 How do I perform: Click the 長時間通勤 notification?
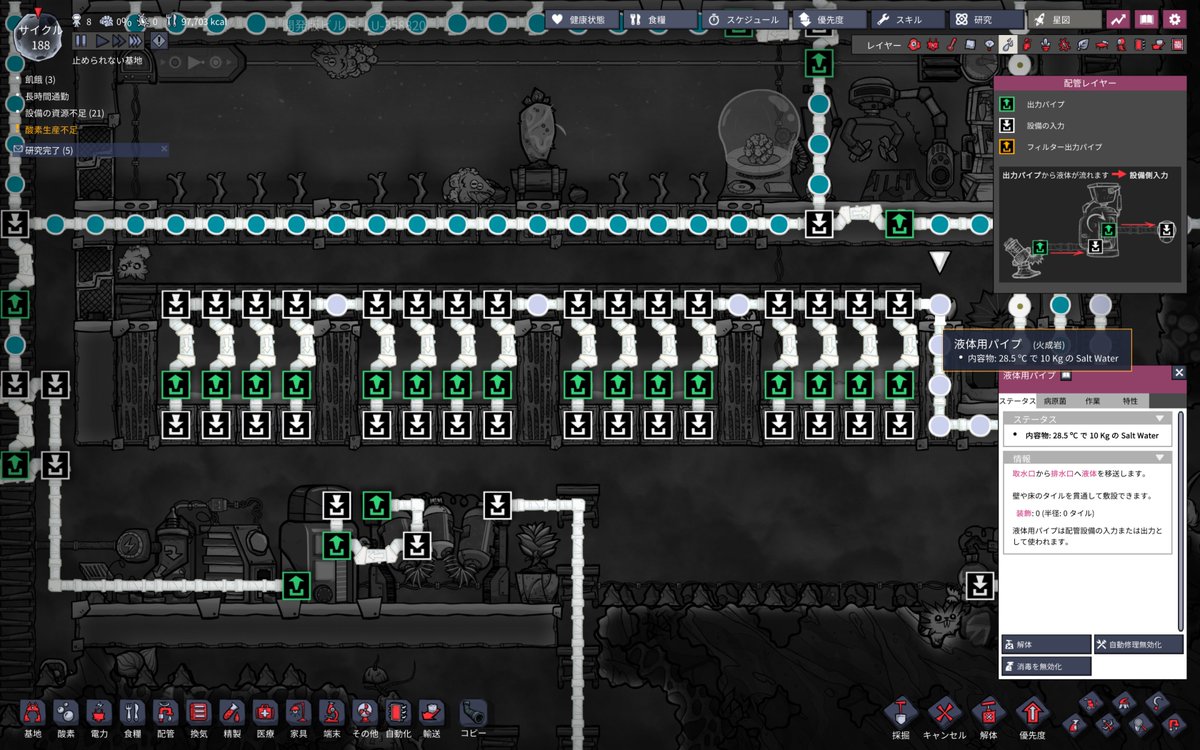pos(47,96)
